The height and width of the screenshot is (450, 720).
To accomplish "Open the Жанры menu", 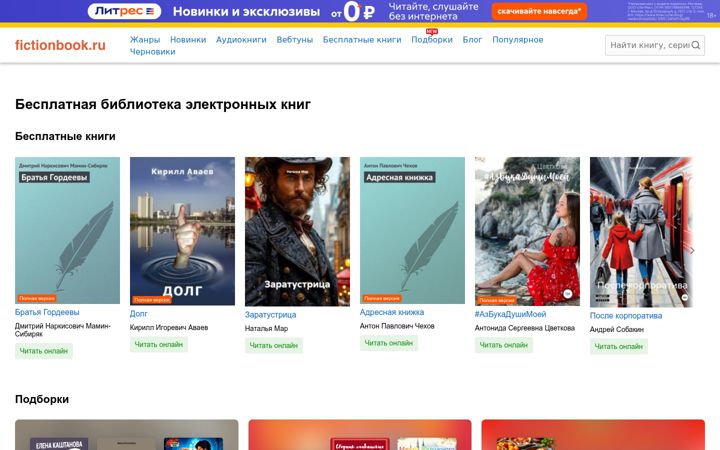I will pyautogui.click(x=145, y=39).
